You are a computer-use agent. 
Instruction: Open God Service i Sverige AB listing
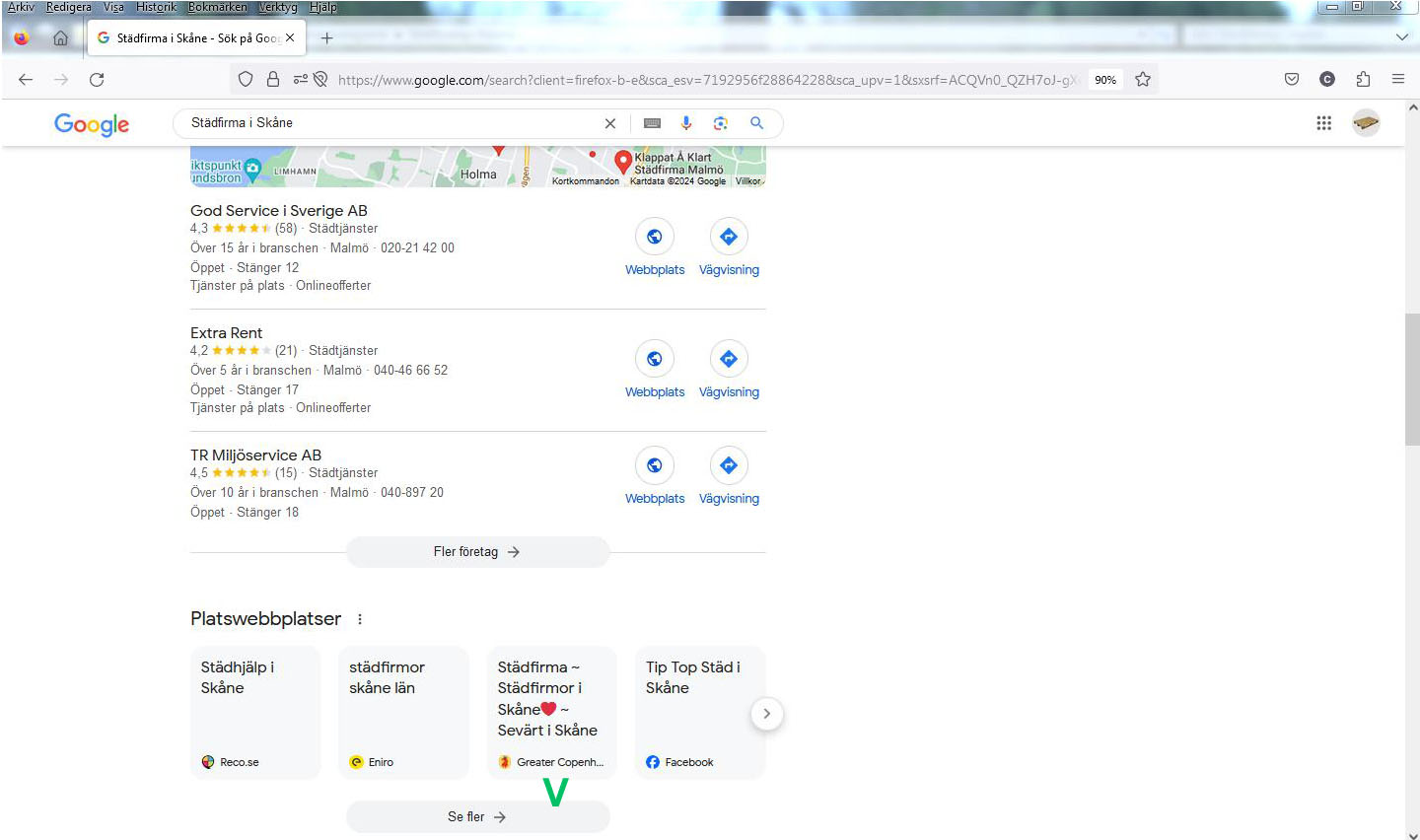click(279, 211)
